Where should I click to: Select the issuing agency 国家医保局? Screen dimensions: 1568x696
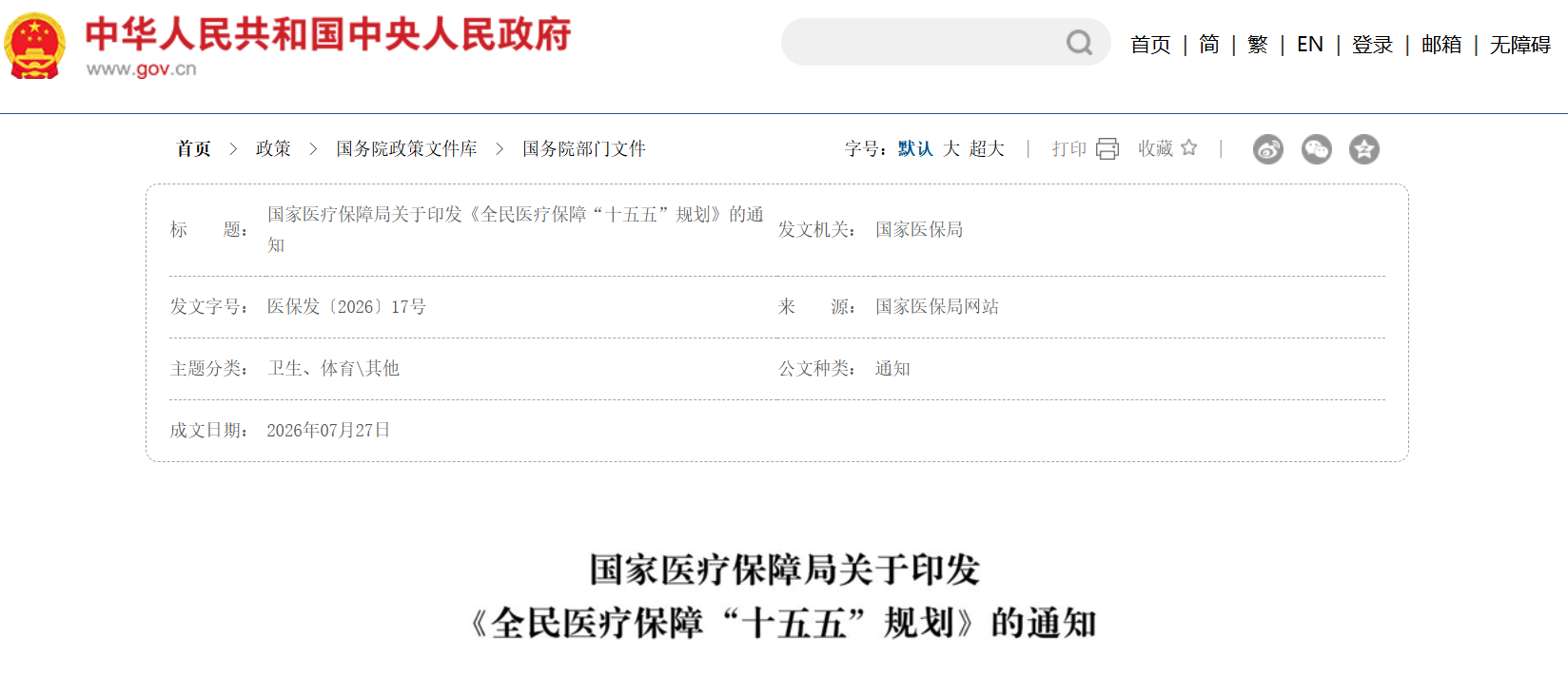[919, 229]
